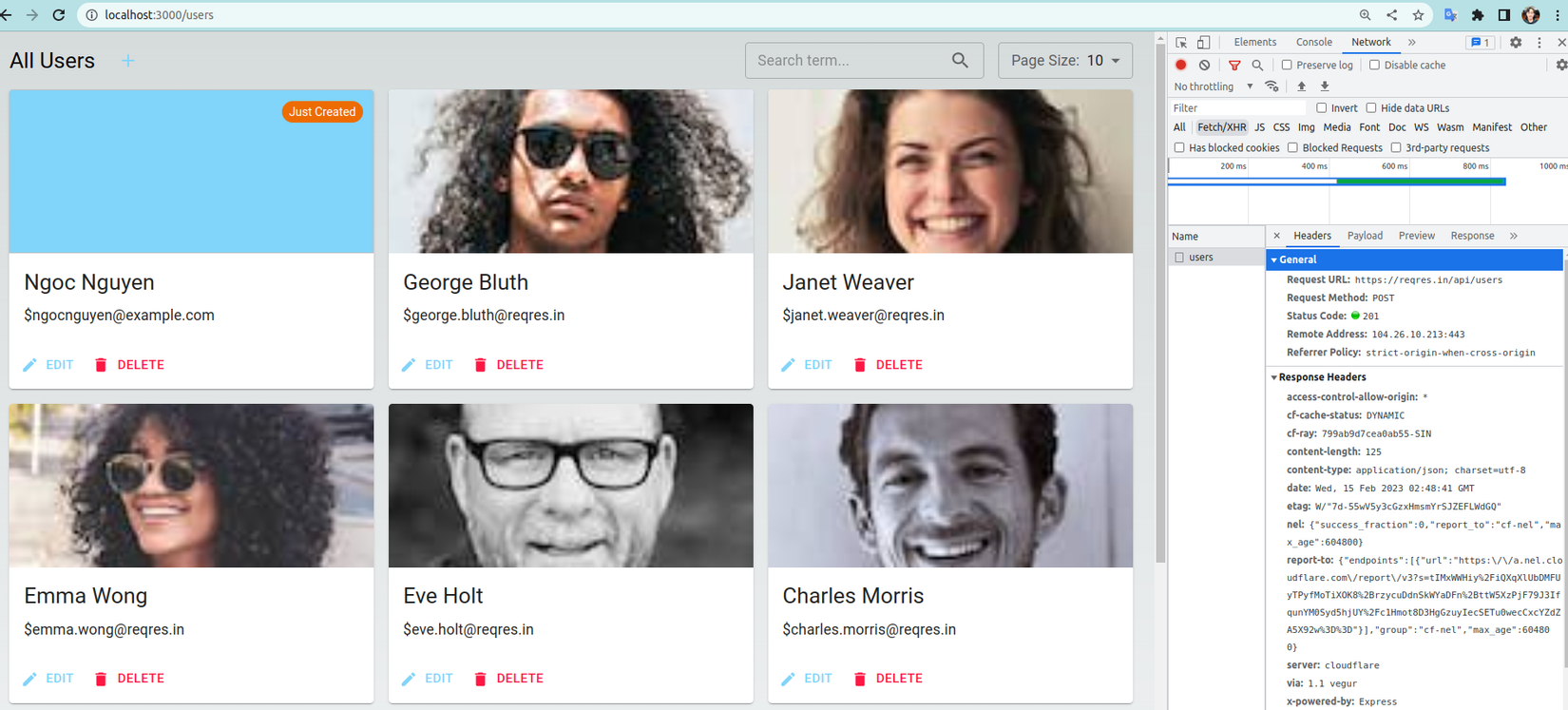Stop recording network log

click(1180, 66)
